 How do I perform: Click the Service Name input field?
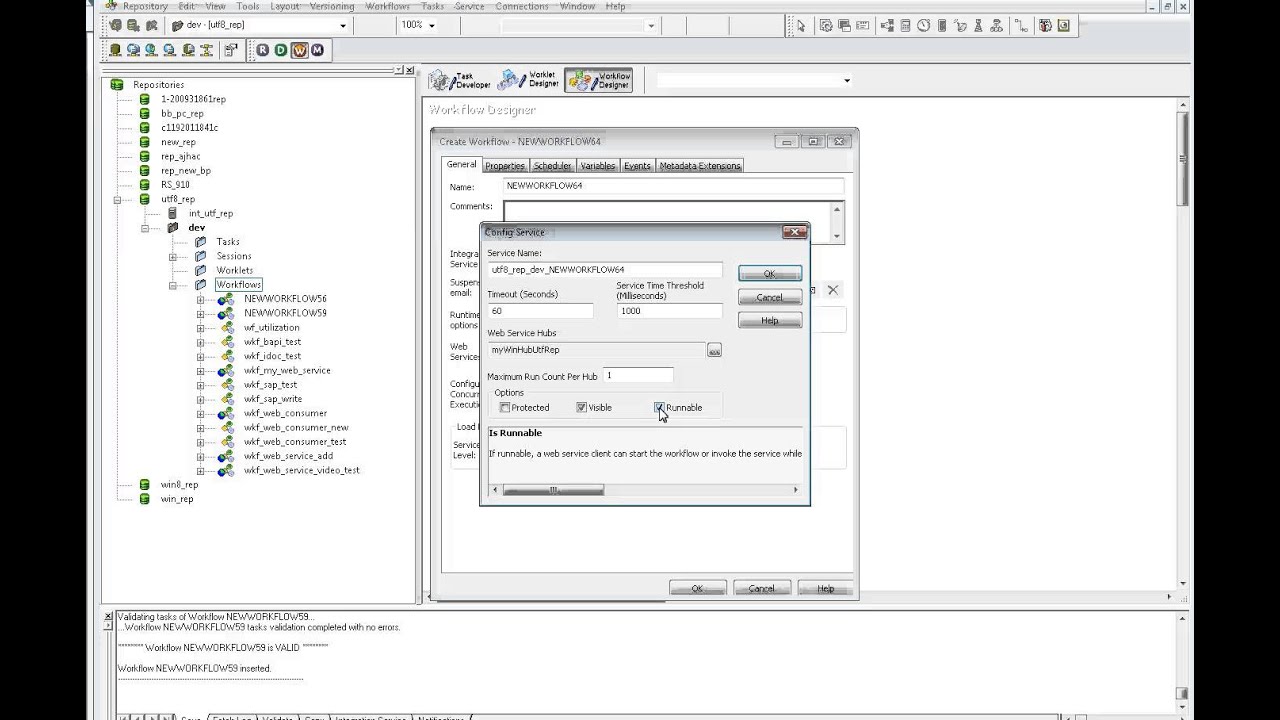pos(605,270)
